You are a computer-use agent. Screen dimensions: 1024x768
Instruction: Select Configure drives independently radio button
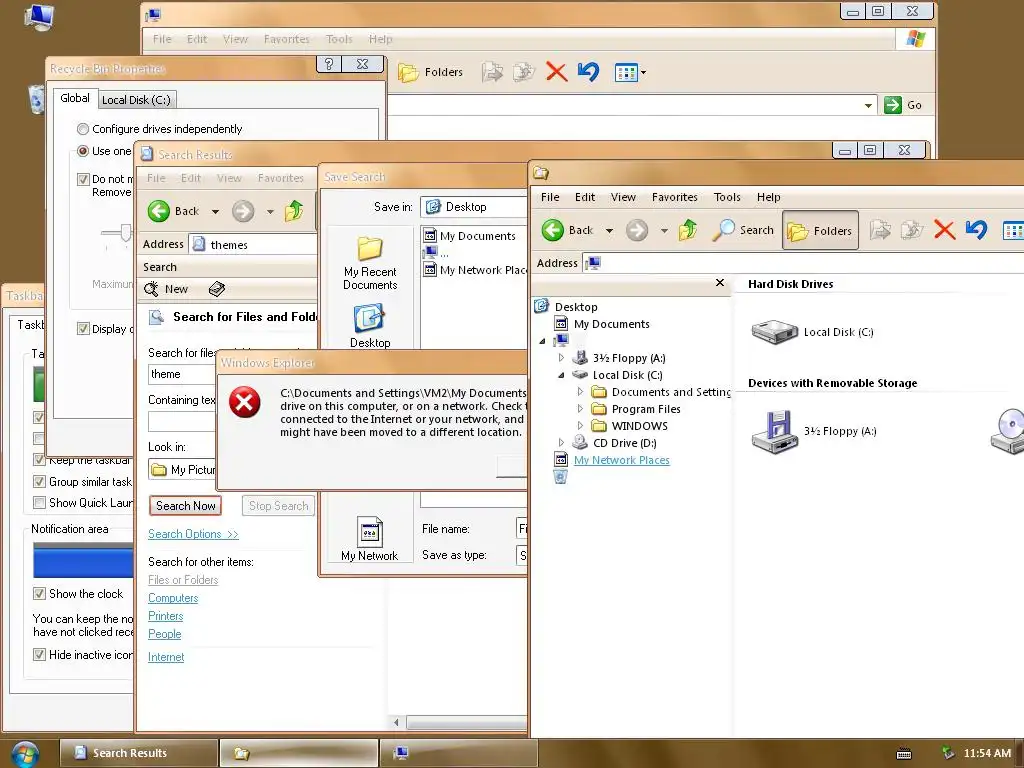(x=83, y=129)
